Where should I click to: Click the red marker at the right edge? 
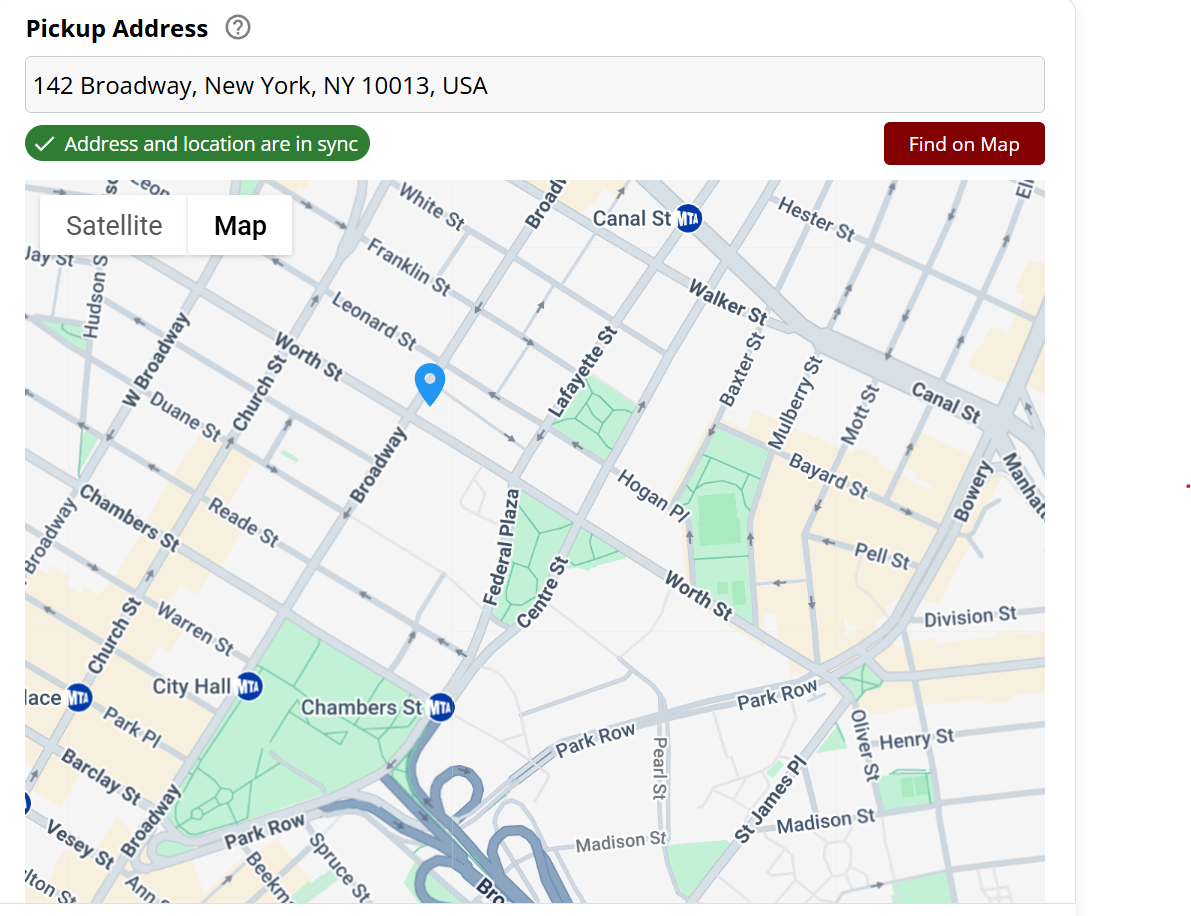[x=1187, y=487]
